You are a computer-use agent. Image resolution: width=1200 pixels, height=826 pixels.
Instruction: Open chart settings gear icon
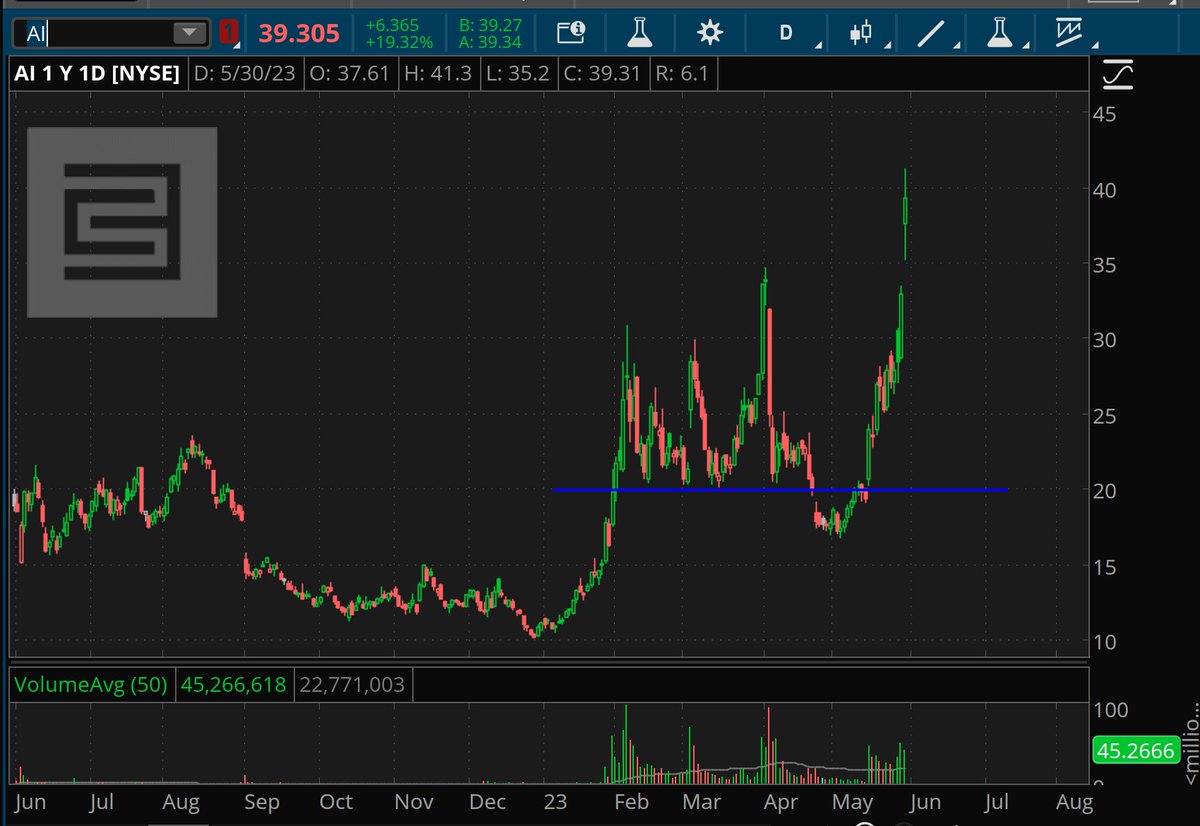[x=709, y=33]
